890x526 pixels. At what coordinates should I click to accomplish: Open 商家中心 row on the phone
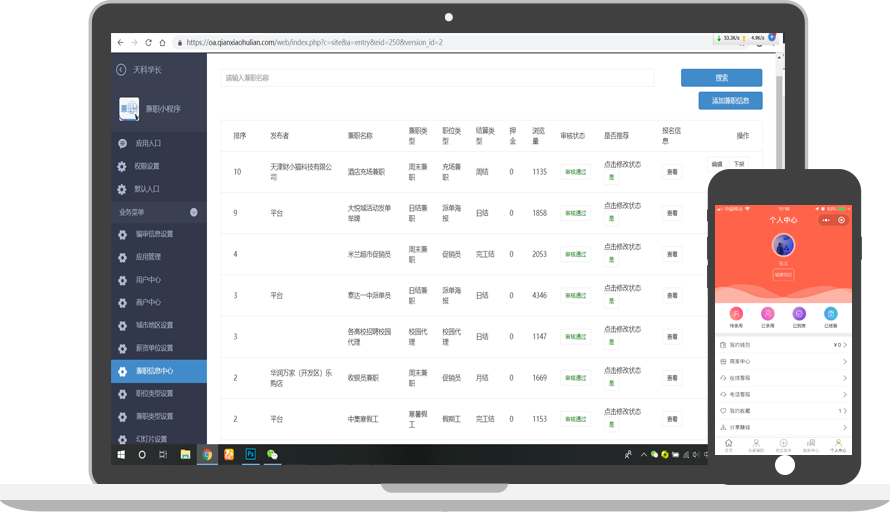783,361
